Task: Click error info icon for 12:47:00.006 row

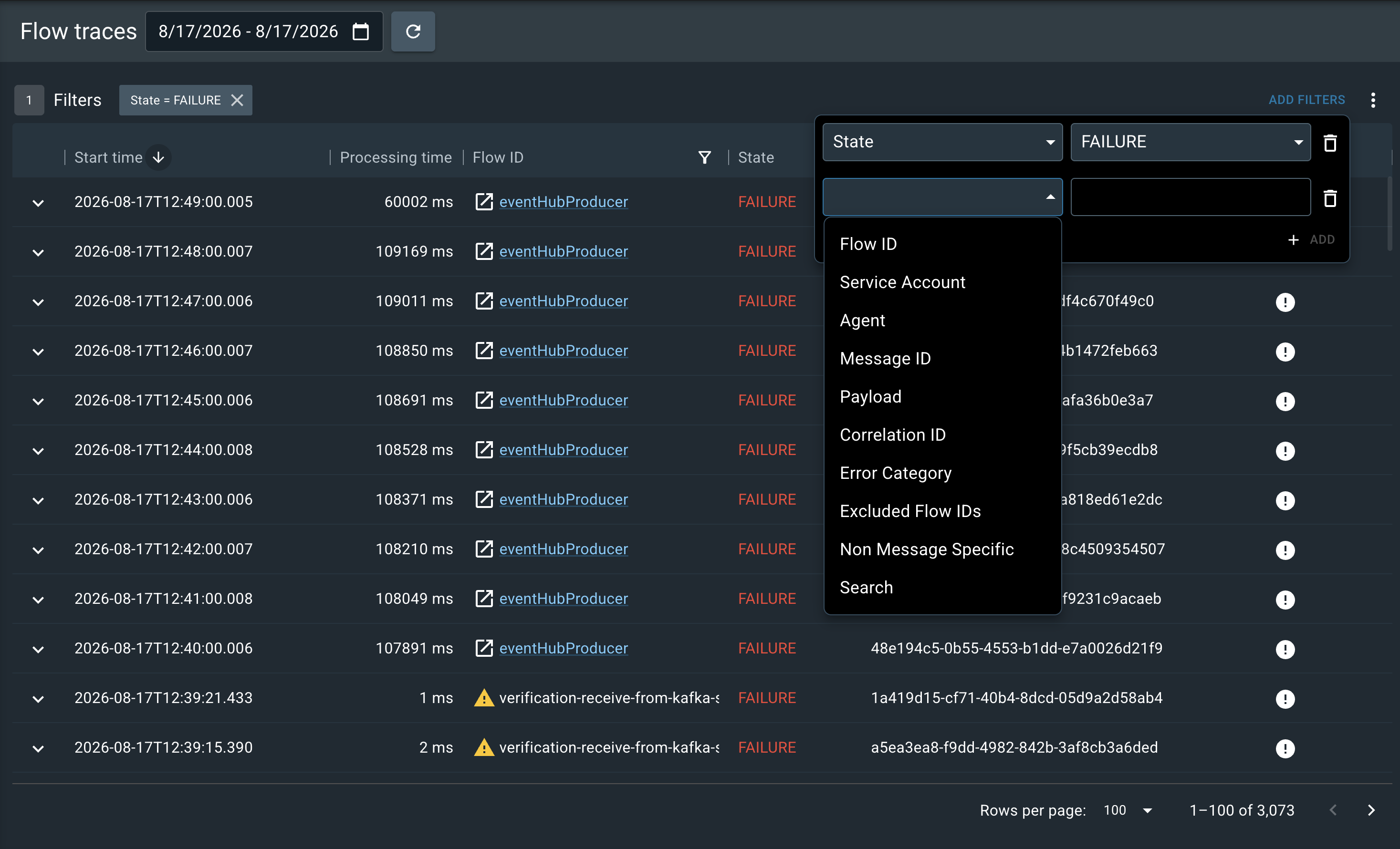Action: 1285,302
